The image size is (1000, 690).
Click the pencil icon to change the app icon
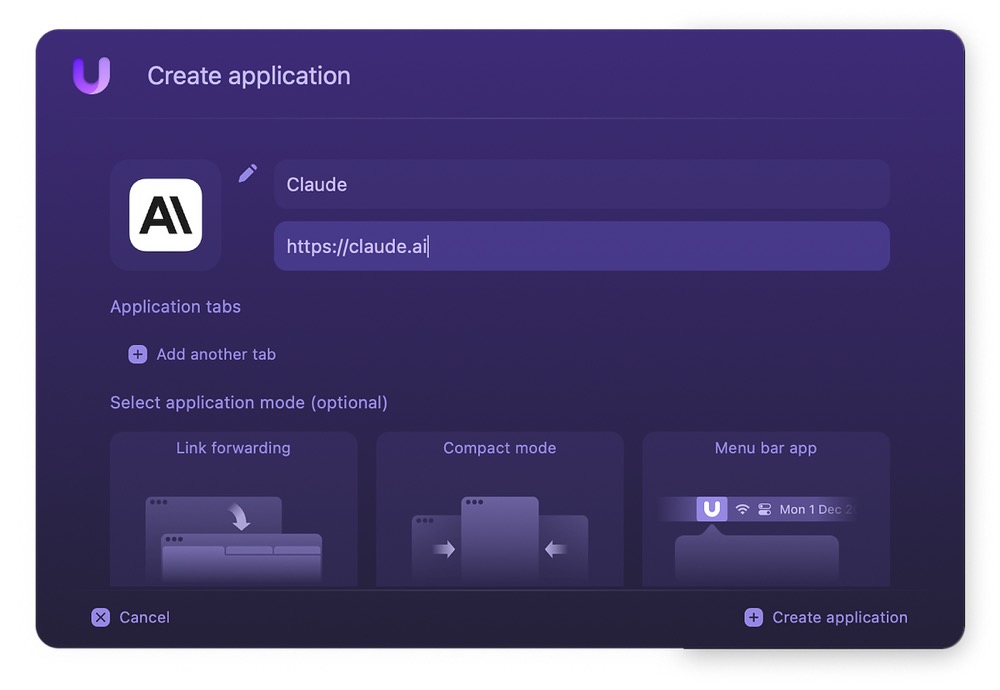tap(247, 172)
